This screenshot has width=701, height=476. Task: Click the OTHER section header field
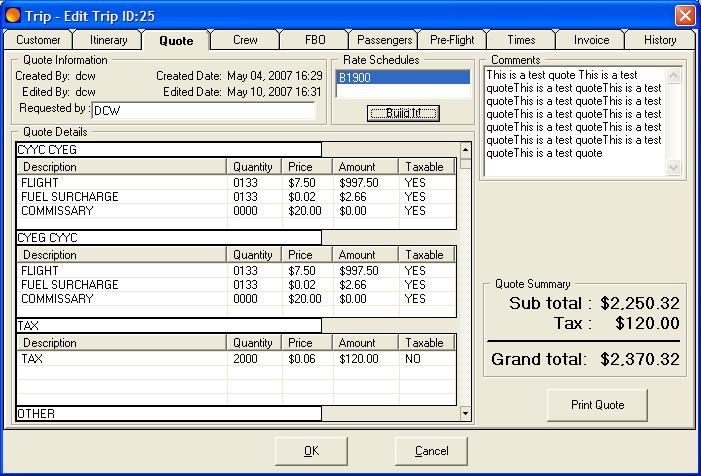(169, 414)
